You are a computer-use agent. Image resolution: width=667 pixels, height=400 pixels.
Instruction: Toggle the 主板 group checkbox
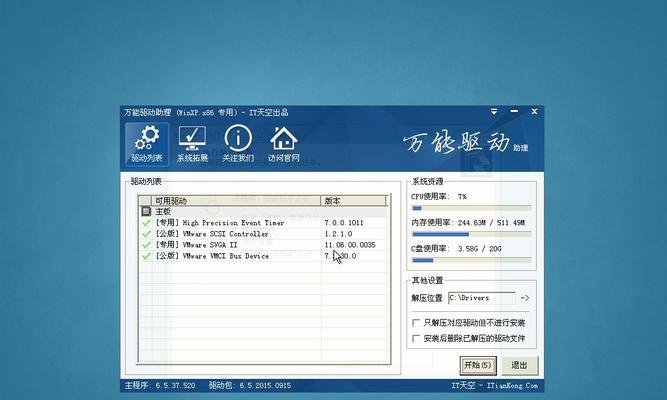[146, 211]
